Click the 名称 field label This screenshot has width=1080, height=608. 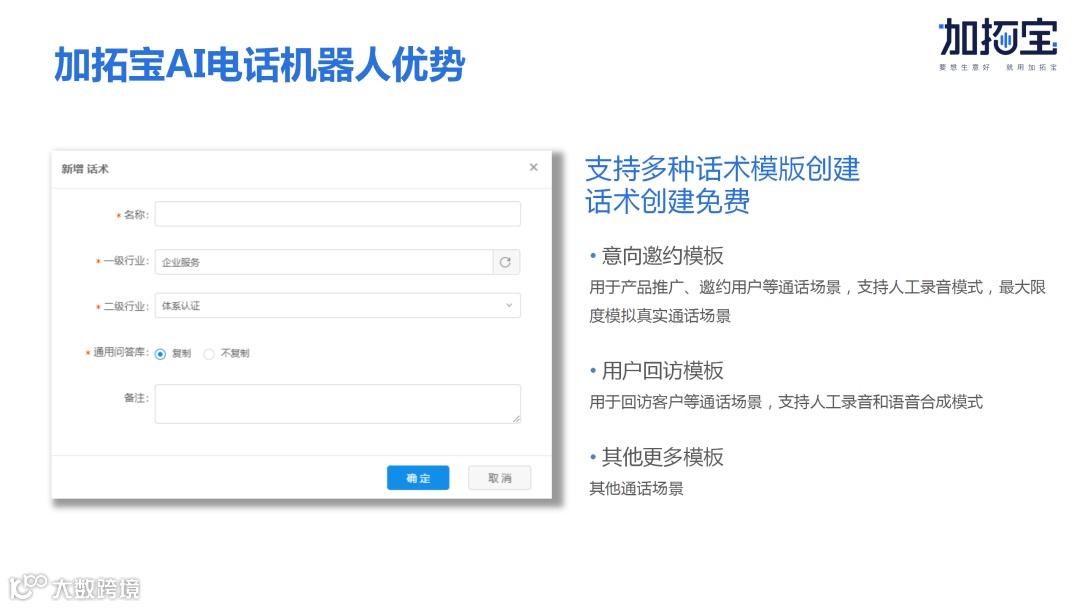pos(136,215)
